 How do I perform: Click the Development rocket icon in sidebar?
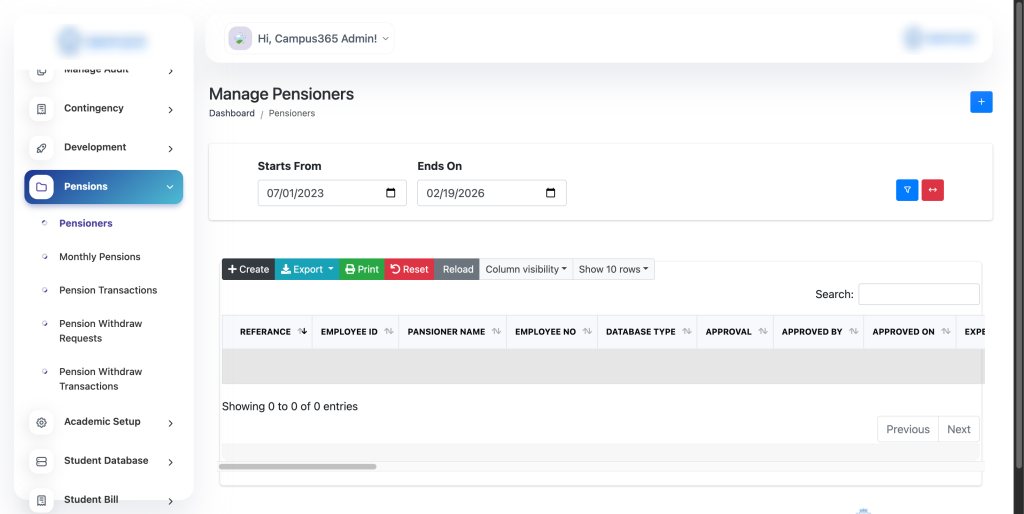point(41,148)
